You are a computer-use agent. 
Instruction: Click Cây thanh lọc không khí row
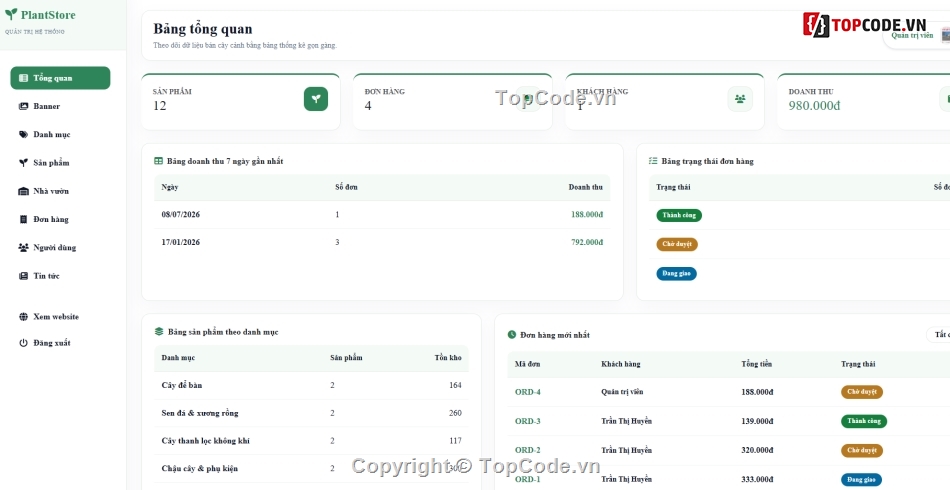311,441
